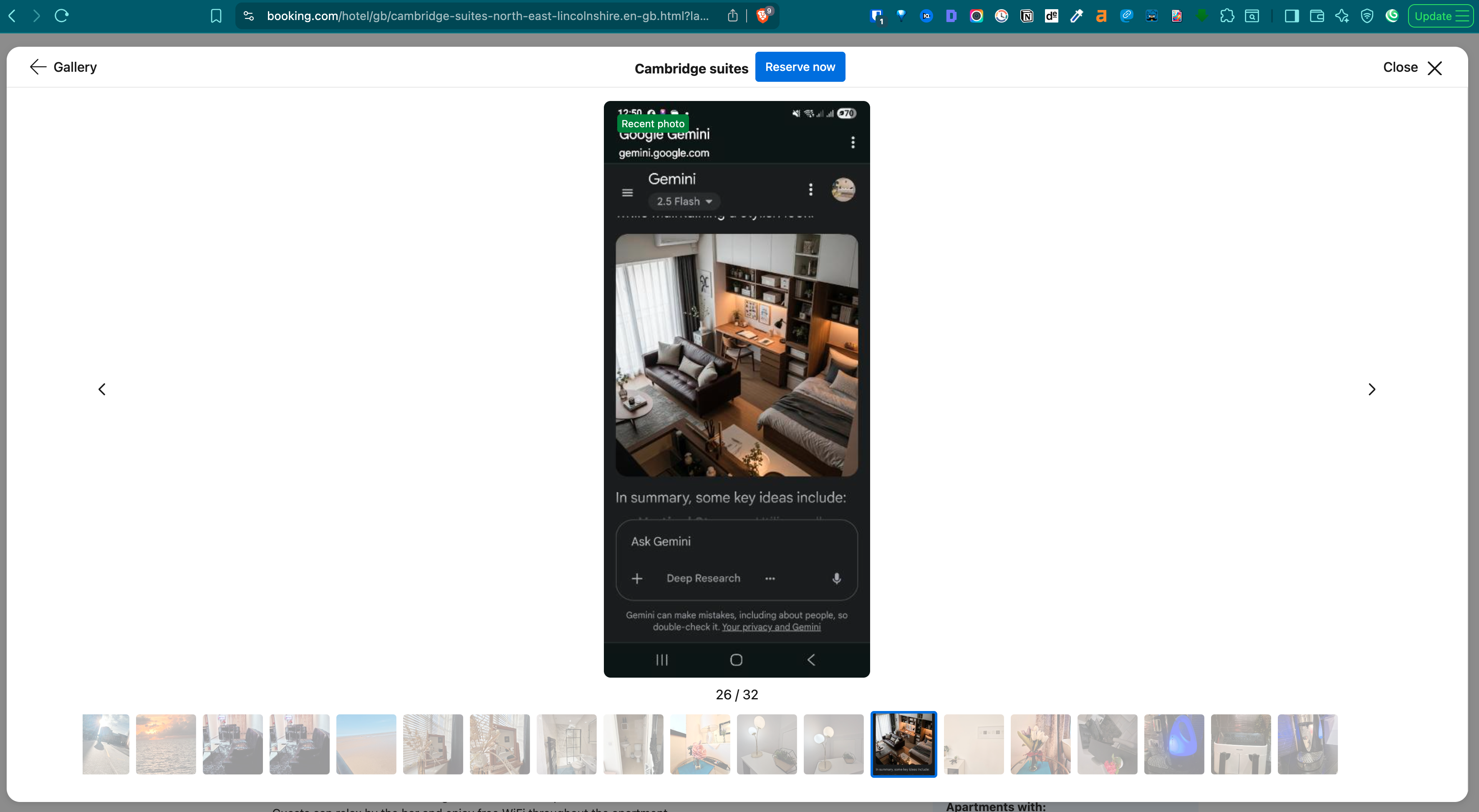The image size is (1479, 812).
Task: Show the next photo with right chevron
Action: 1372,389
